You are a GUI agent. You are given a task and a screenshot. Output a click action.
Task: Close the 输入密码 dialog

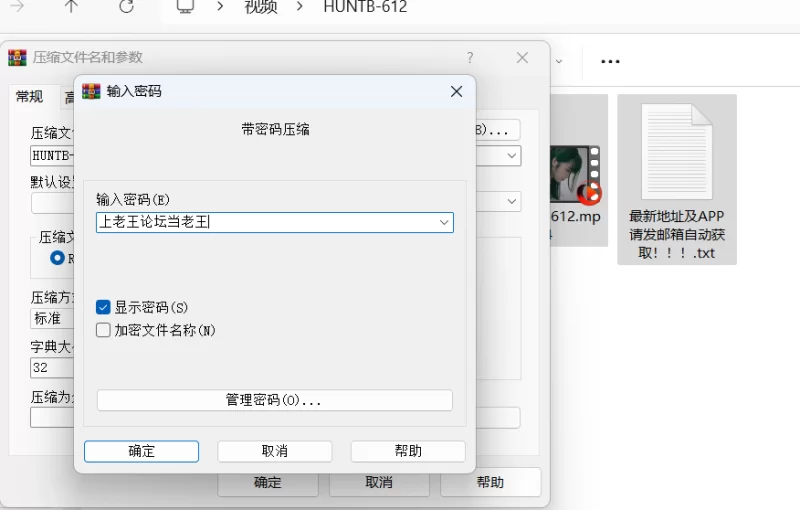coord(456,91)
